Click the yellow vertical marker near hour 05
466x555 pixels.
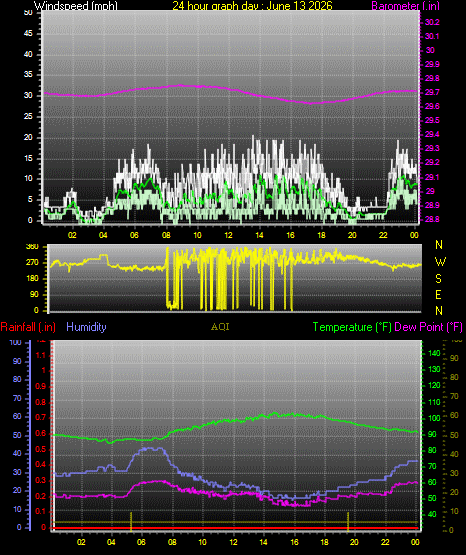click(131, 522)
